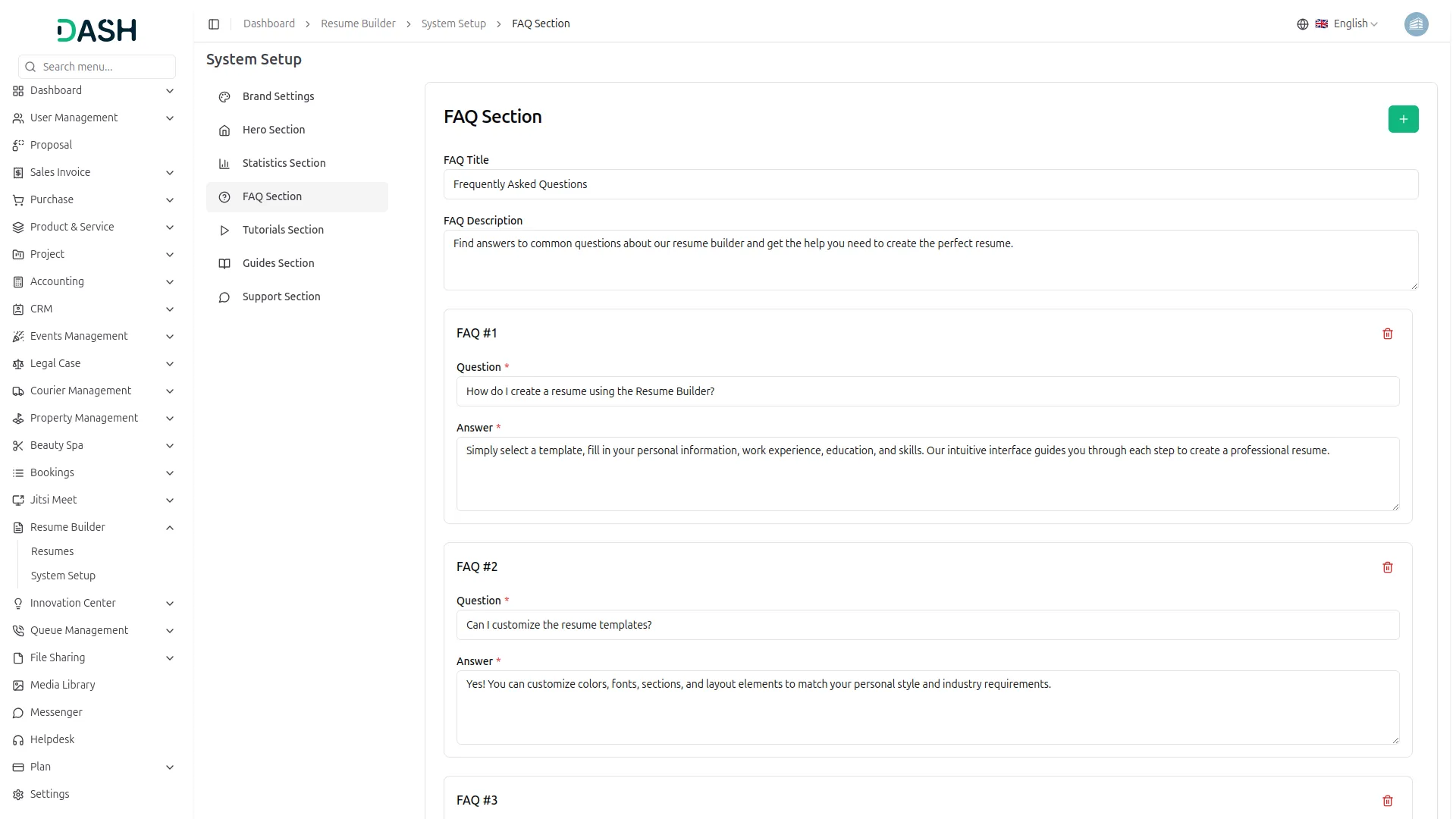
Task: Click the Guides Section book icon
Action: tap(224, 263)
